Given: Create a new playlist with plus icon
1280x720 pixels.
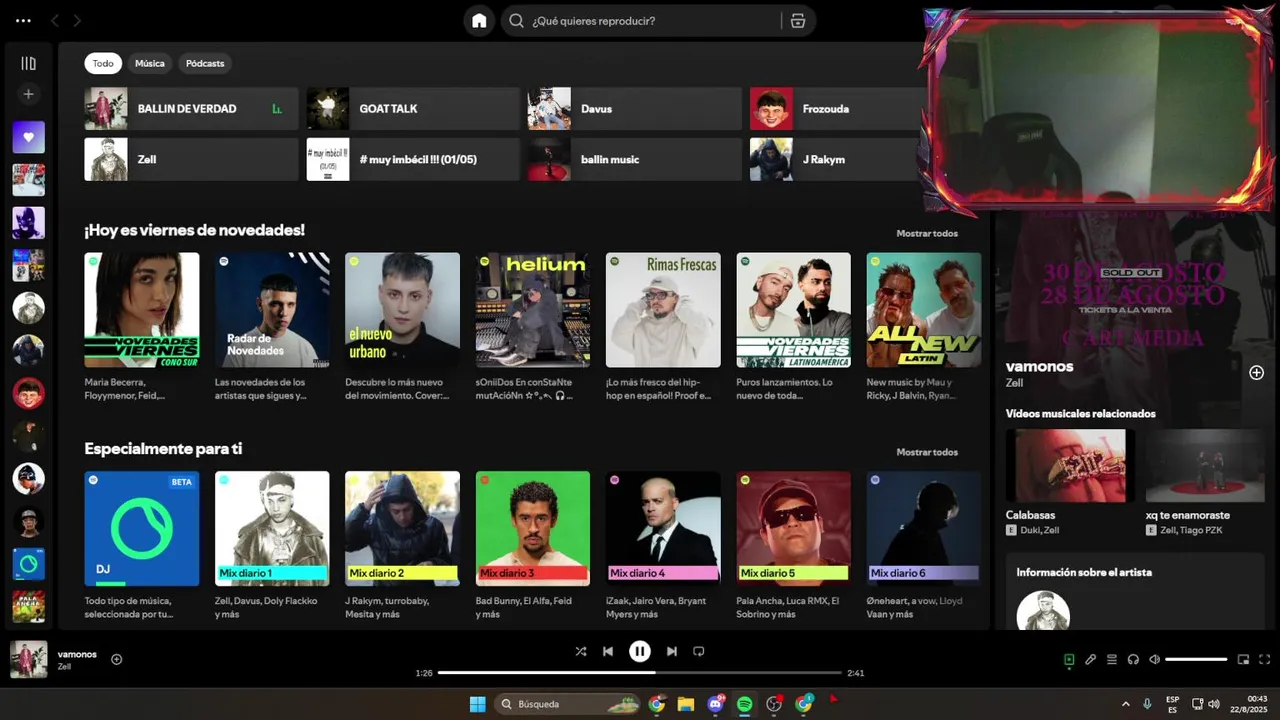Looking at the screenshot, I should [x=28, y=94].
